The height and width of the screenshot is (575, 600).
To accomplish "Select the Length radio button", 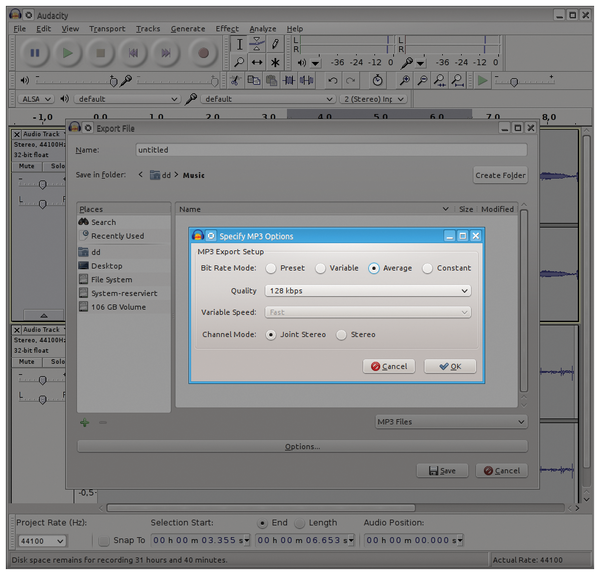I will pos(300,523).
